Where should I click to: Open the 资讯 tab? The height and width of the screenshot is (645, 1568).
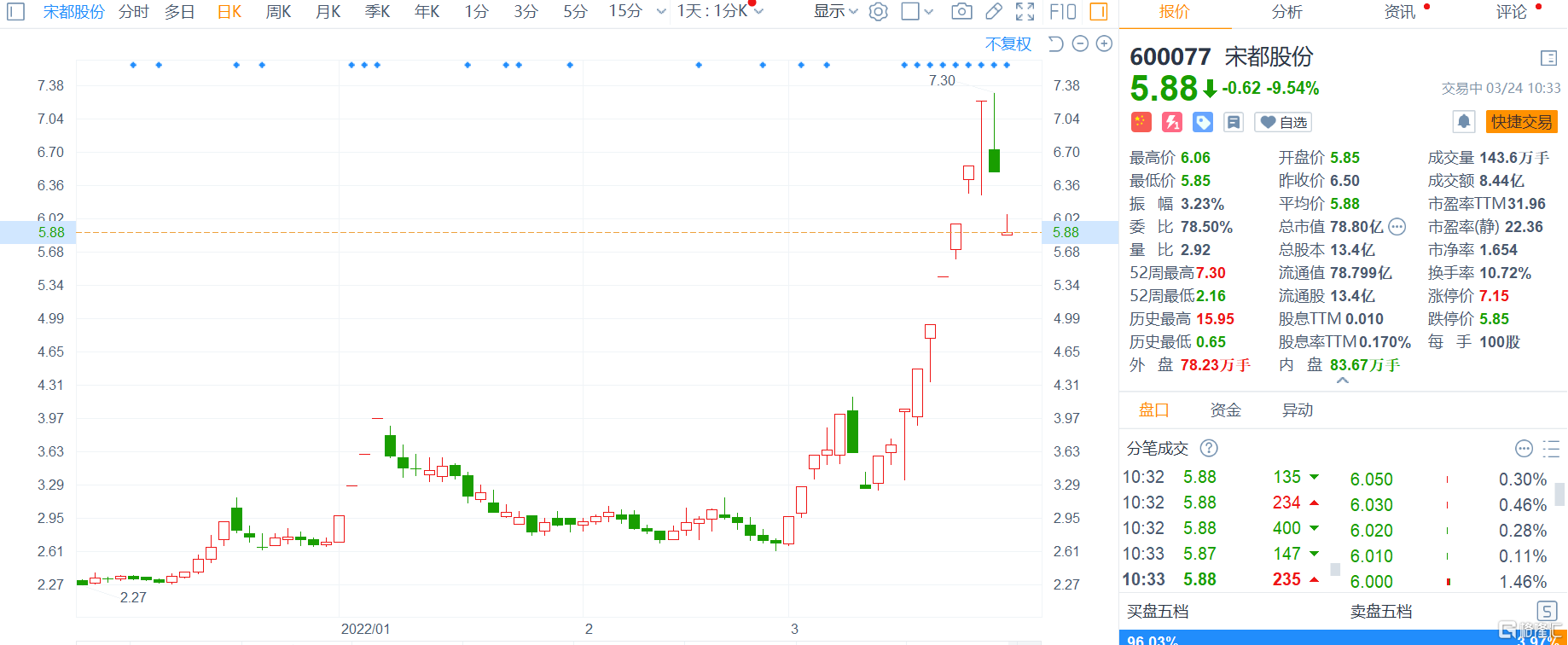point(1399,12)
